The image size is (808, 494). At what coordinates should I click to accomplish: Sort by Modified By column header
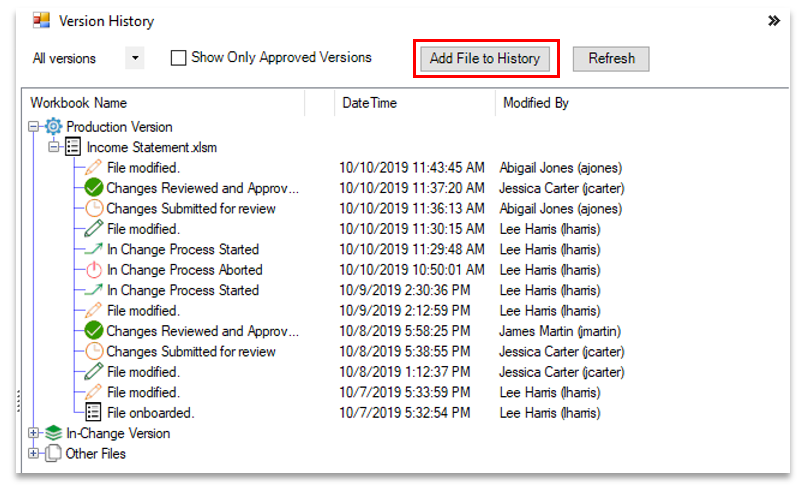click(x=535, y=103)
